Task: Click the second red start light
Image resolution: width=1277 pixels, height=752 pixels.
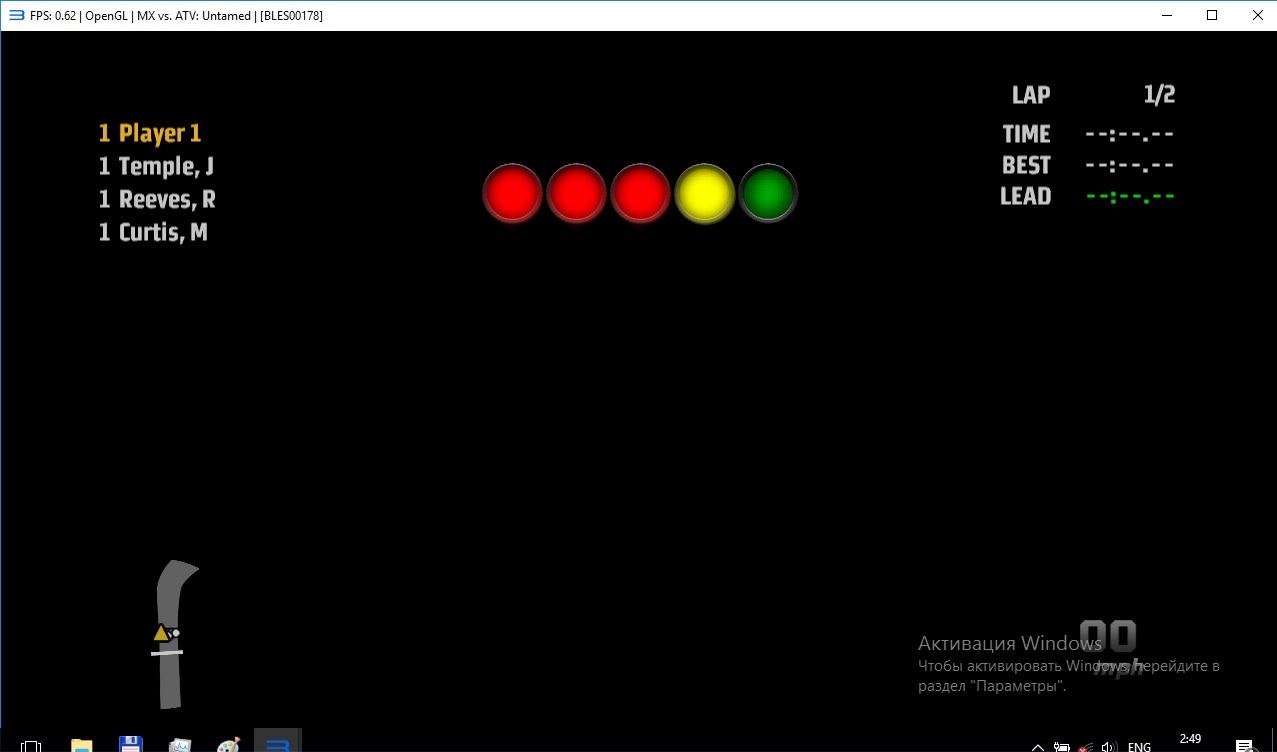Action: click(577, 193)
